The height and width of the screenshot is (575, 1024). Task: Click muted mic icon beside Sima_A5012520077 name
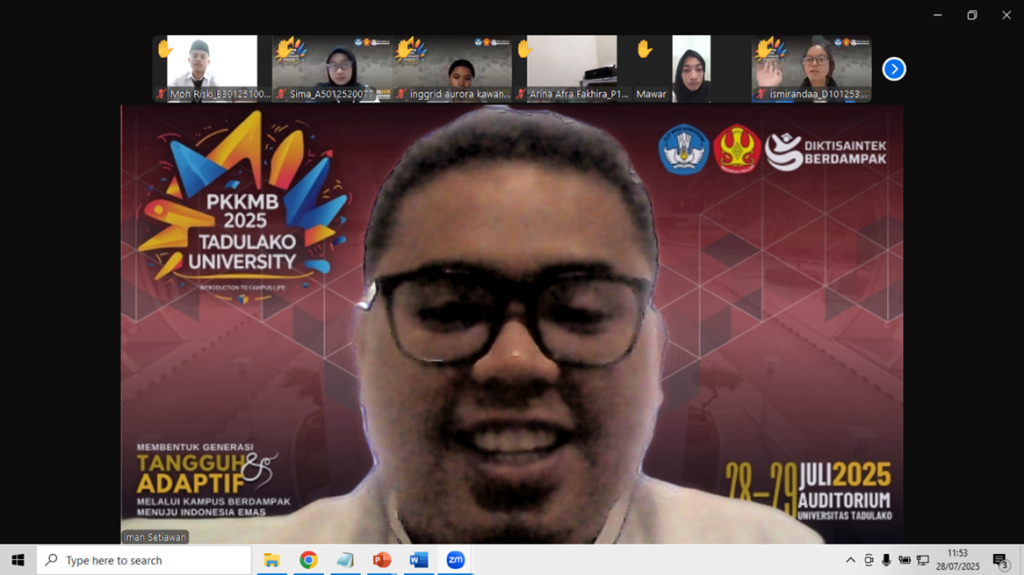point(281,94)
